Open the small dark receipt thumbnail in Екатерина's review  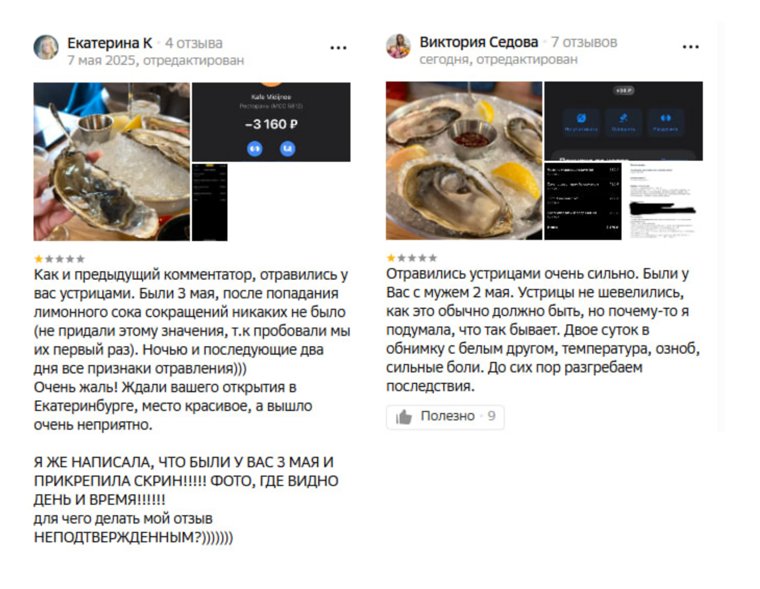210,202
